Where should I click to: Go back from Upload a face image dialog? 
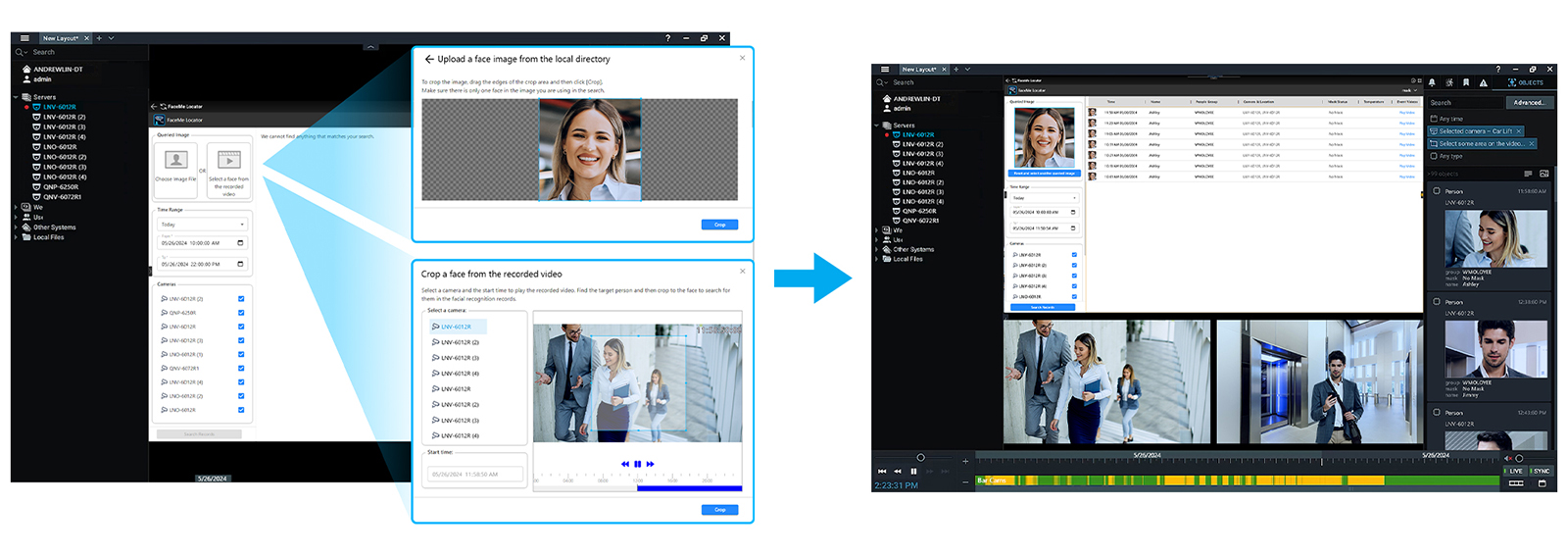tap(429, 59)
